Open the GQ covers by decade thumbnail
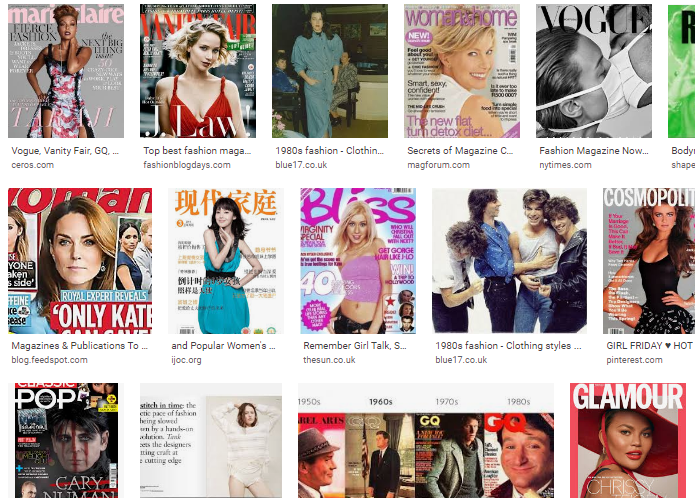Viewport: 695px width, 498px height. (x=426, y=440)
